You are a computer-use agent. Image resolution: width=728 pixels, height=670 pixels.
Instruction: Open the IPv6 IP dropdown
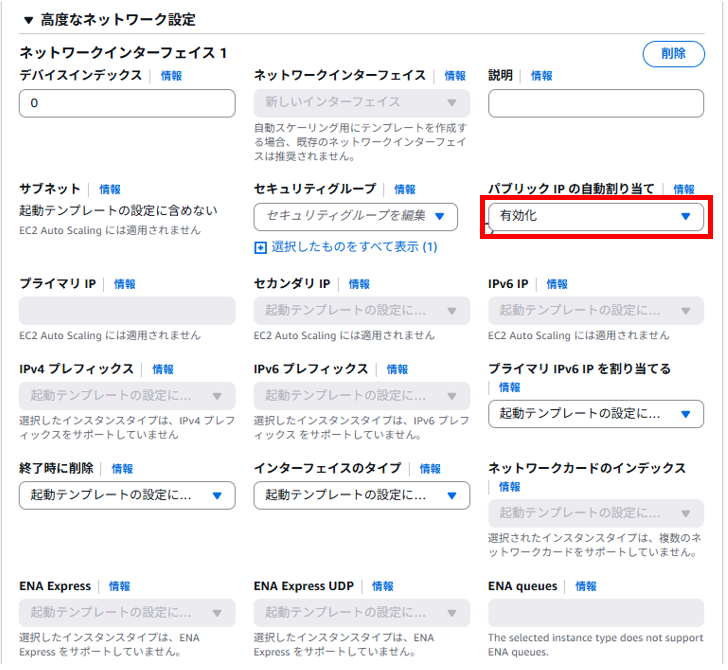[596, 311]
